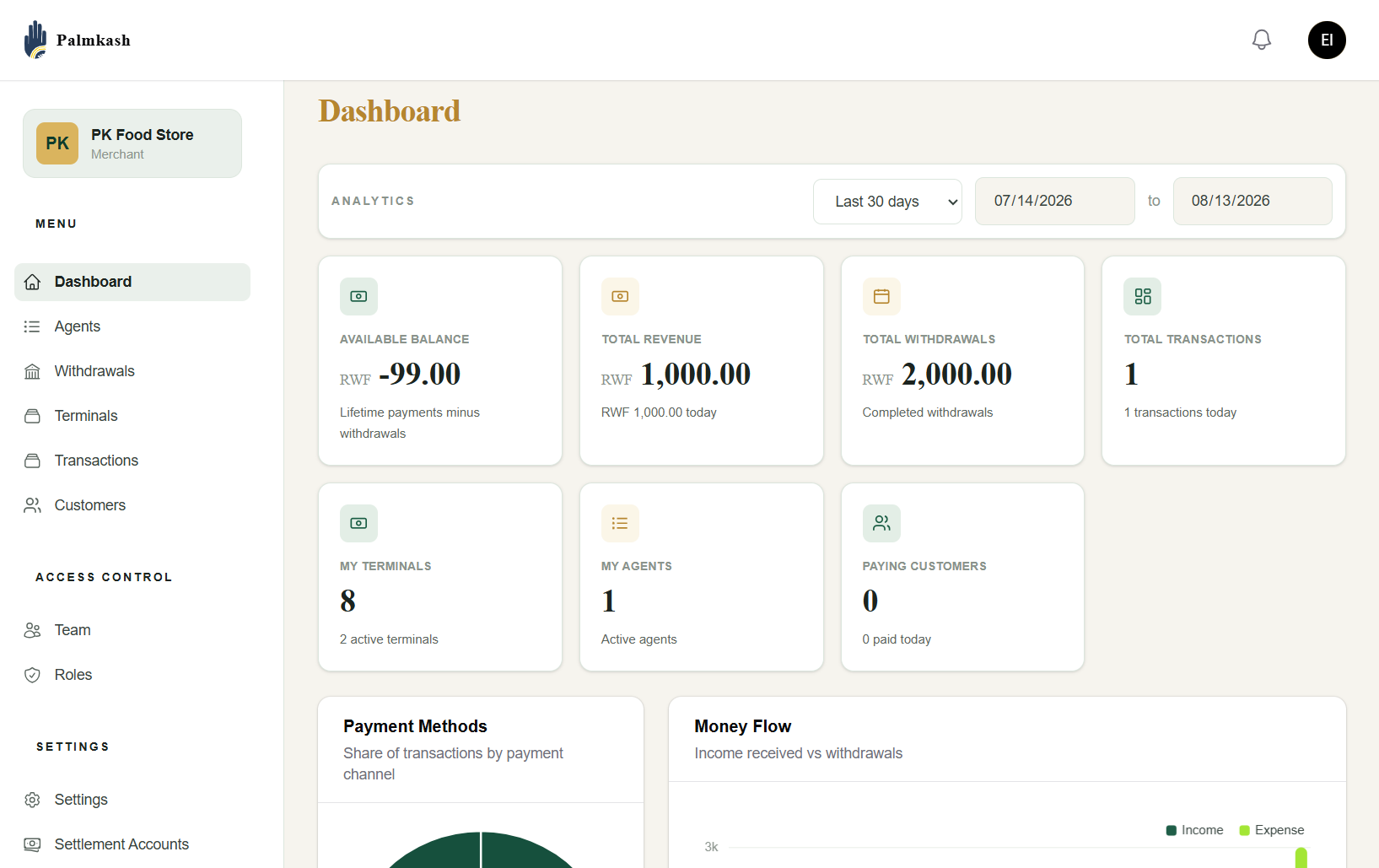Click the '1 transactions today' text

pyautogui.click(x=1180, y=412)
